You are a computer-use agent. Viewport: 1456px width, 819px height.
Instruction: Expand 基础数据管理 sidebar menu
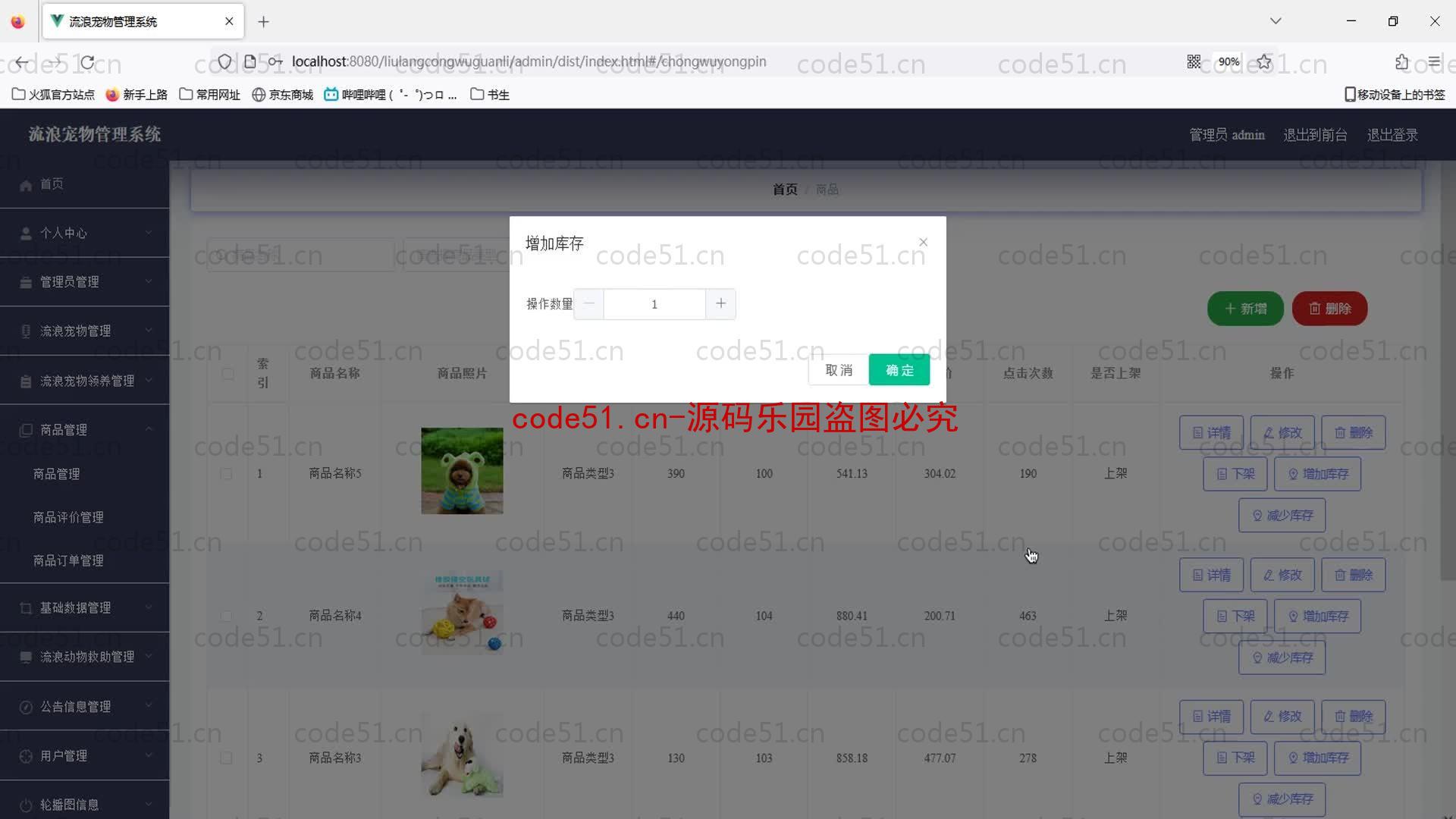point(84,608)
